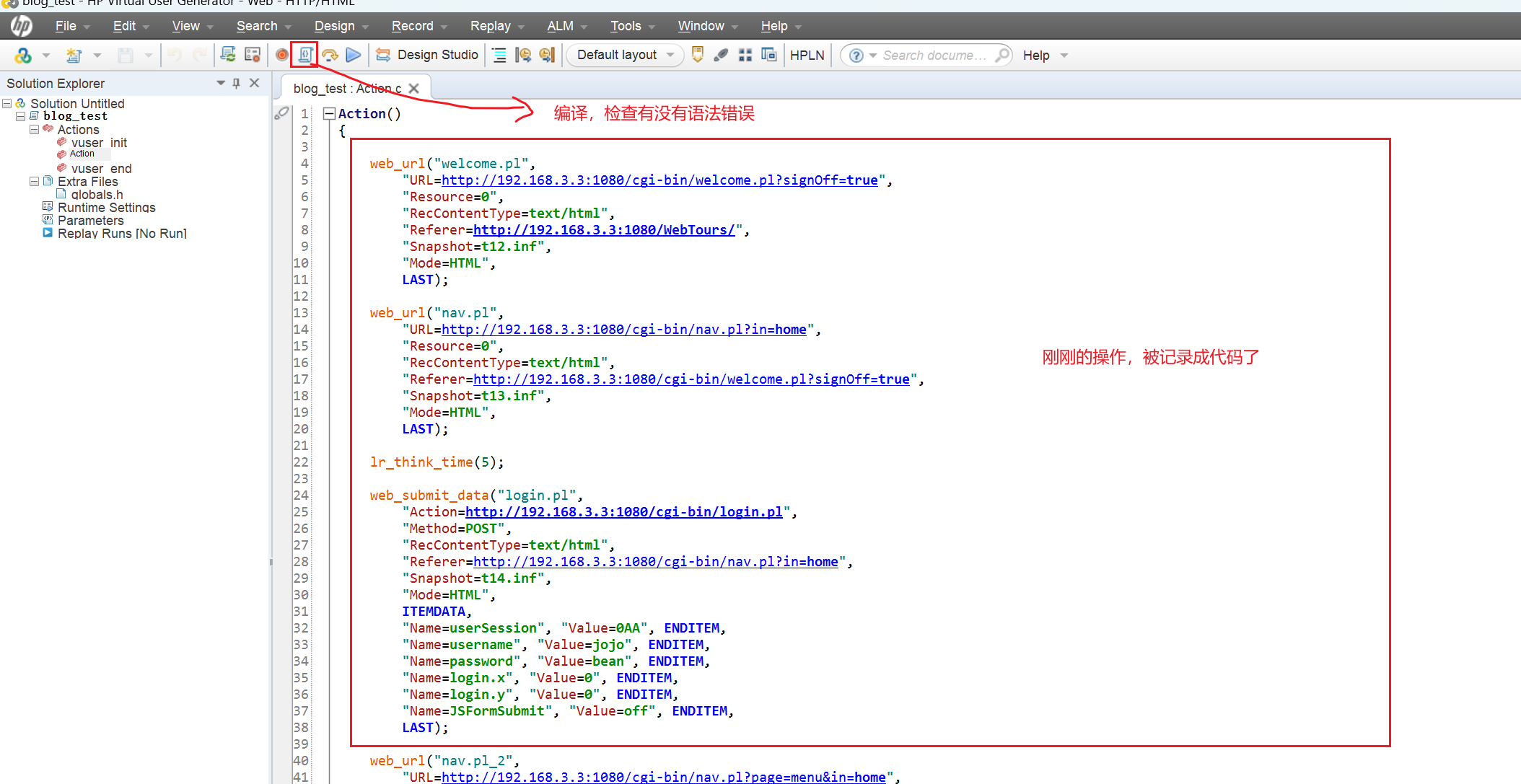Viewport: 1521px width, 784px height.
Task: Collapse the blog_test tree node
Action: pyautogui.click(x=20, y=116)
